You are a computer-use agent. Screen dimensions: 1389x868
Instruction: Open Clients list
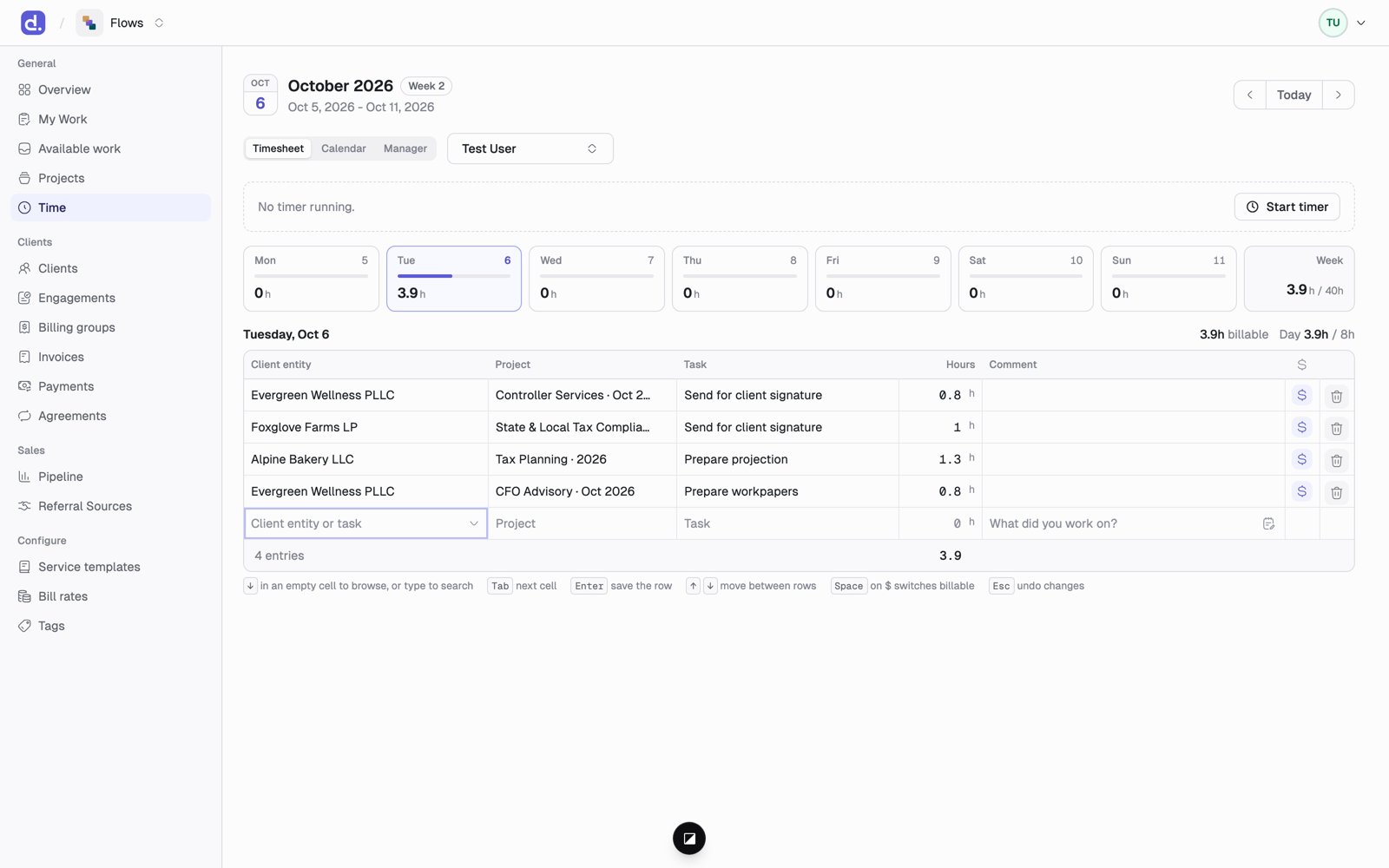110,268
